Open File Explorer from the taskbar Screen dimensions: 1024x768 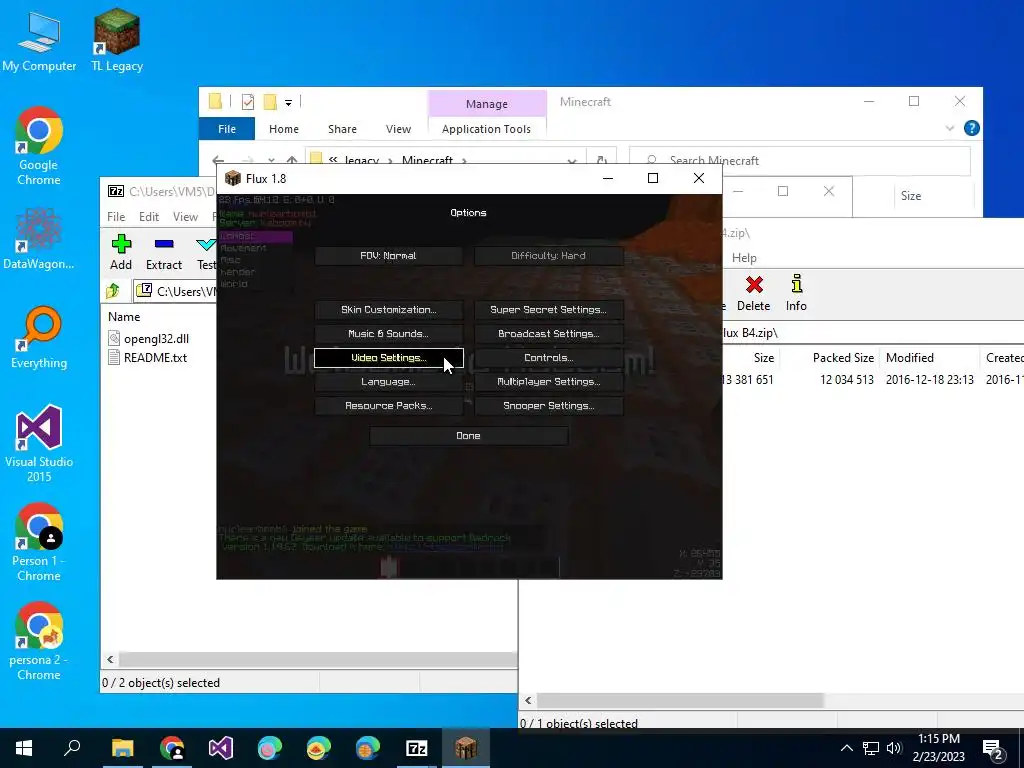[122, 748]
